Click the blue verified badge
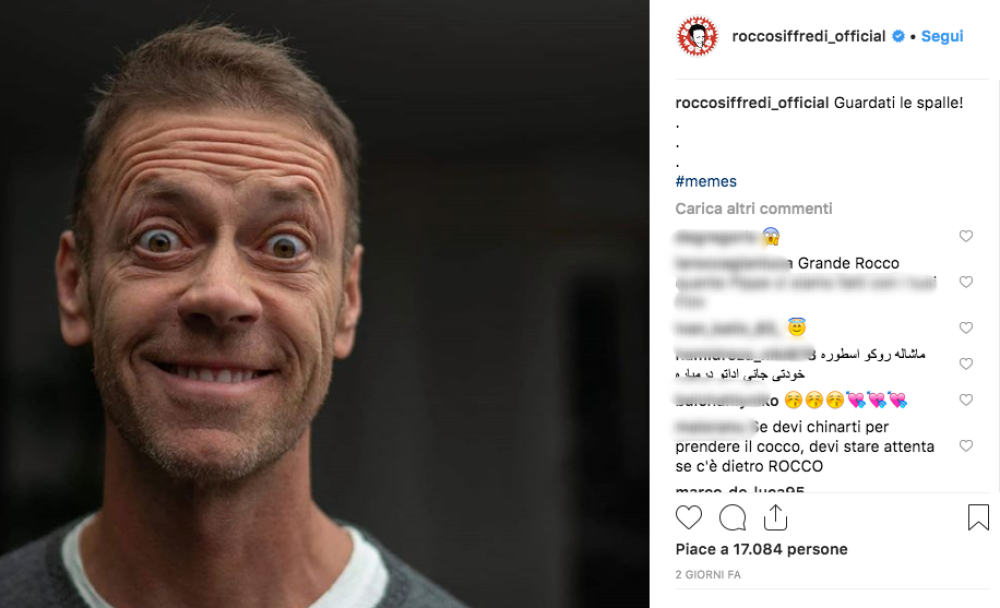1000x608 pixels. 898,36
